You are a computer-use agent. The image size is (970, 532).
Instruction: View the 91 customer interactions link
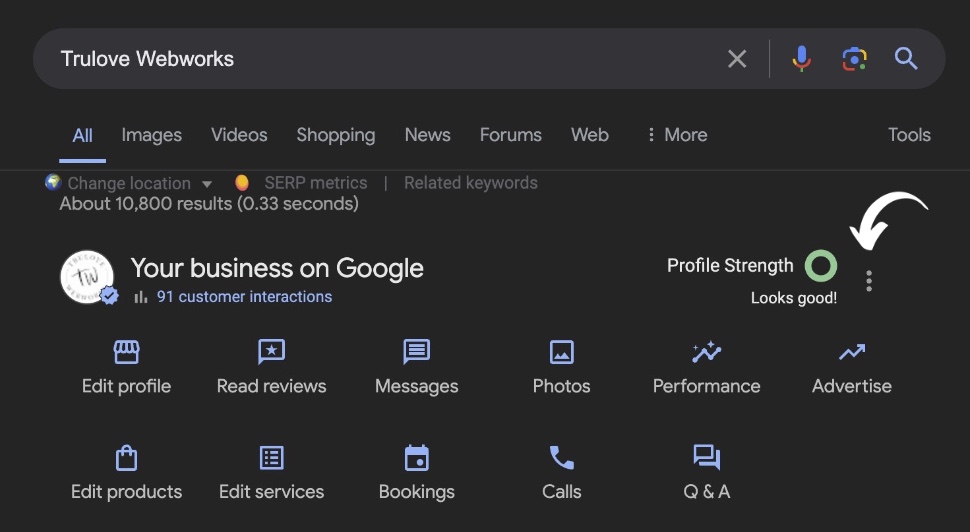(x=244, y=297)
